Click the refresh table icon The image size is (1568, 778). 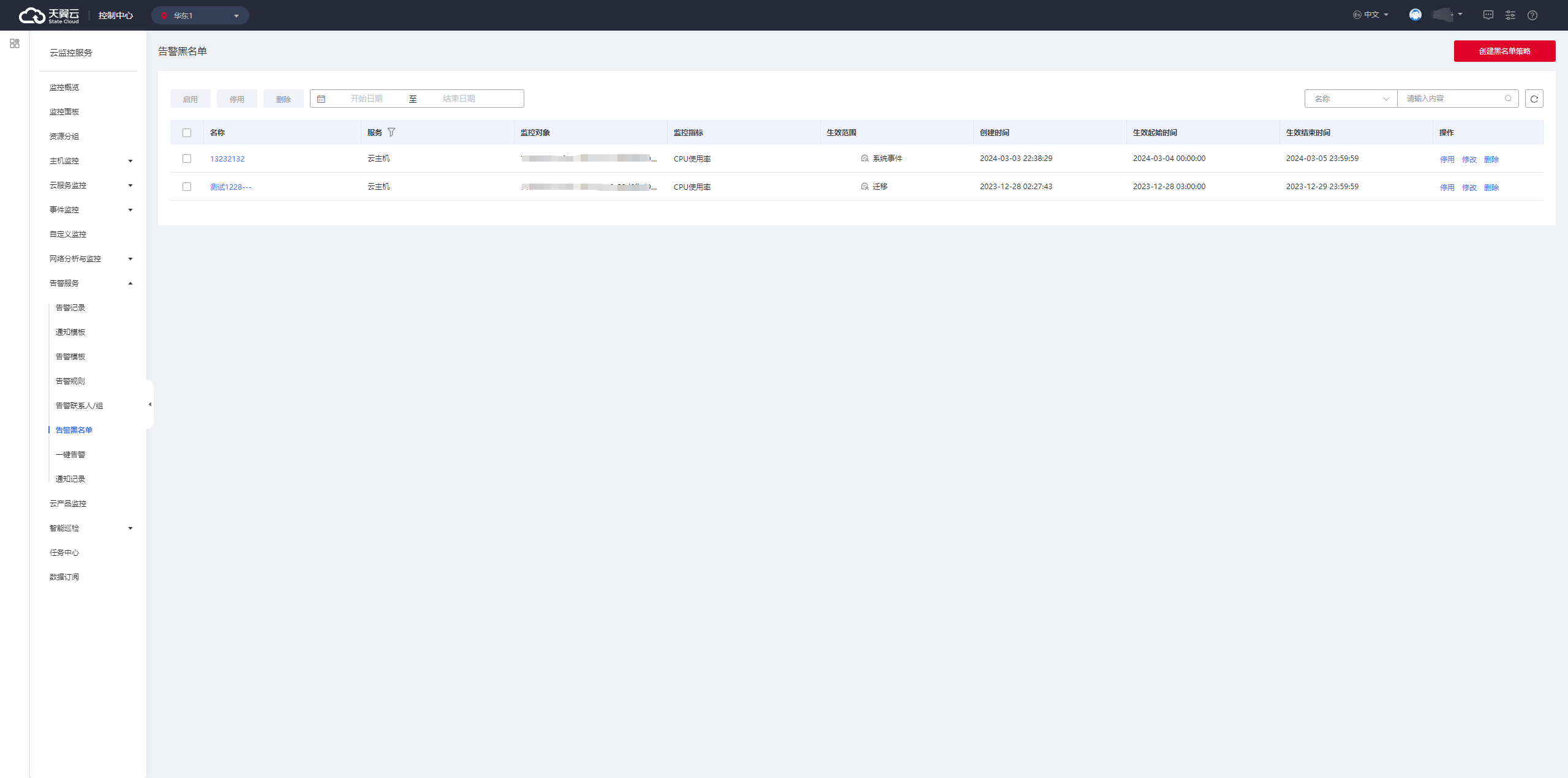coord(1534,99)
